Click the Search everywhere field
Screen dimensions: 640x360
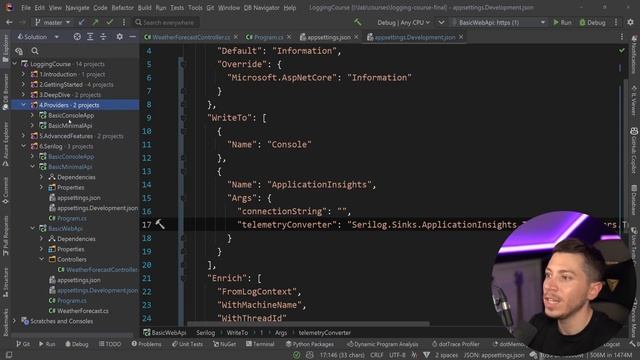click(x=167, y=22)
